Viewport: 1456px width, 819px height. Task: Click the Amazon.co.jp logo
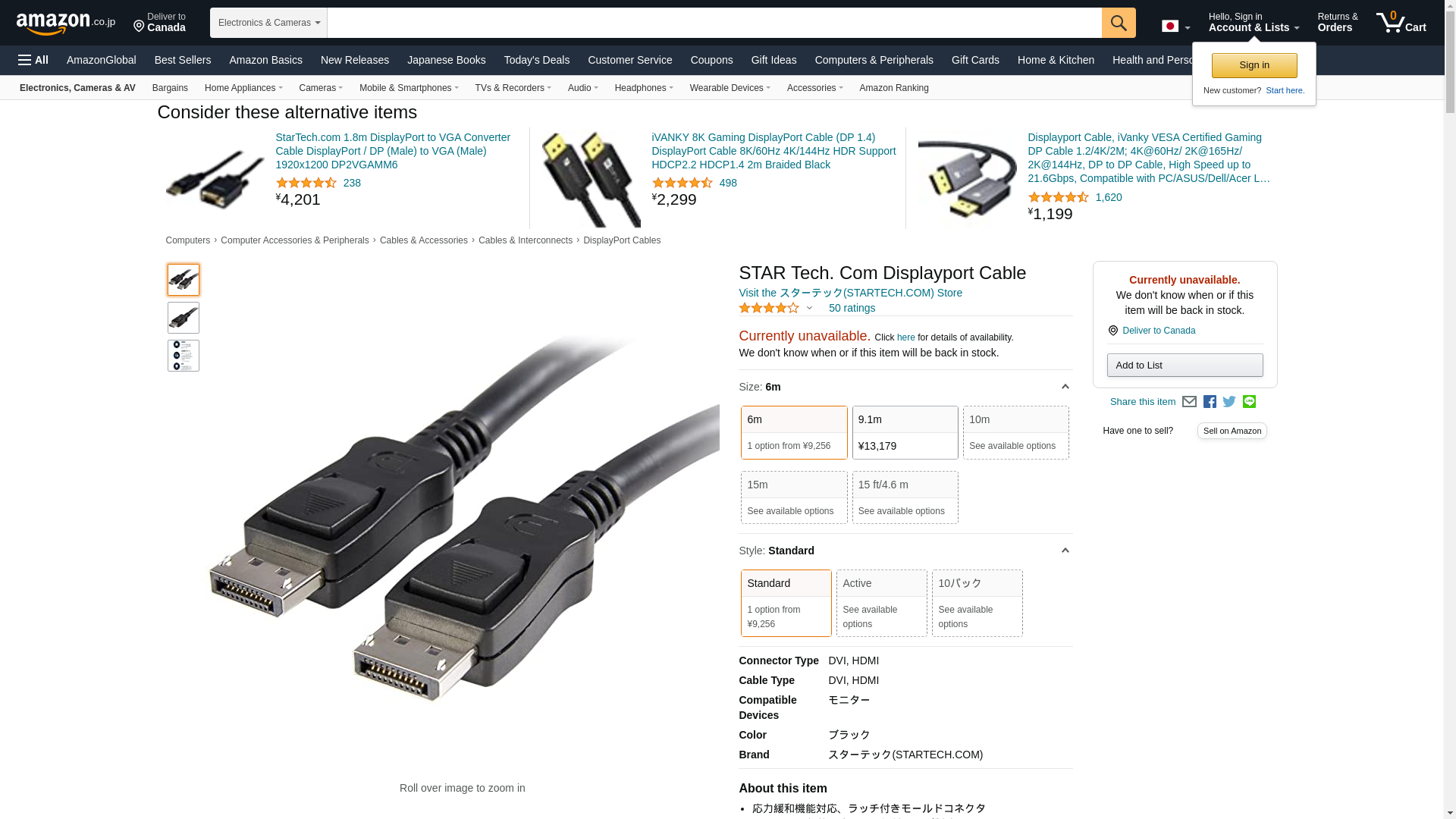point(66,24)
